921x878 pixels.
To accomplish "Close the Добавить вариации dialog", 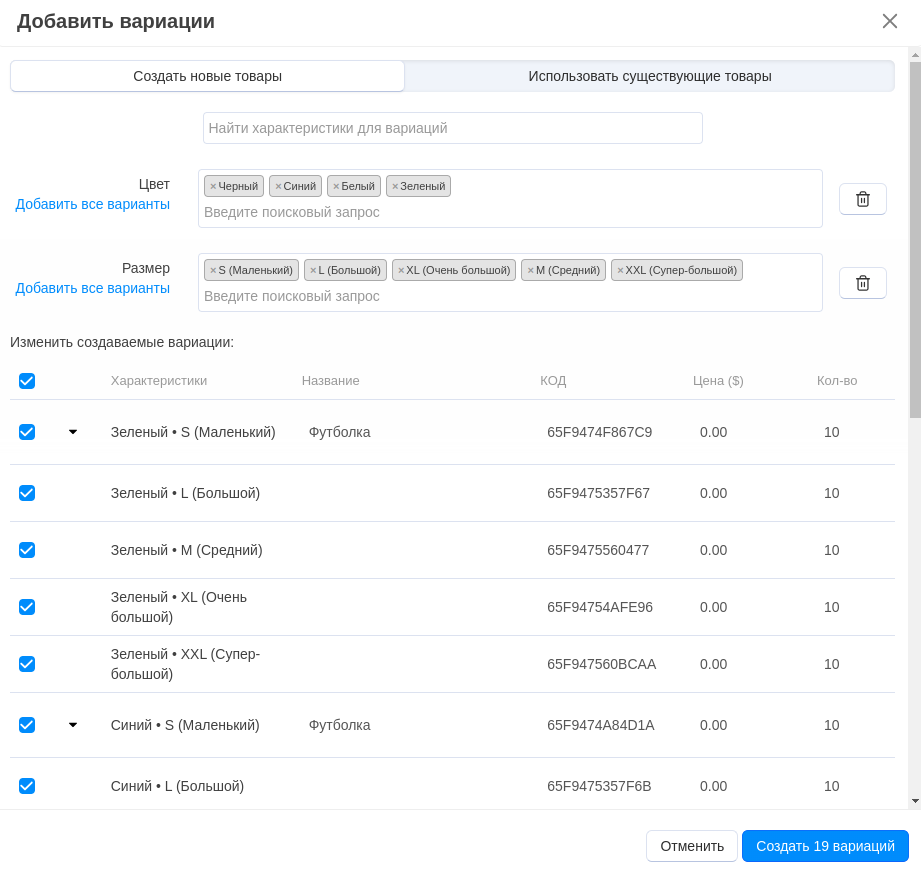I will point(889,21).
